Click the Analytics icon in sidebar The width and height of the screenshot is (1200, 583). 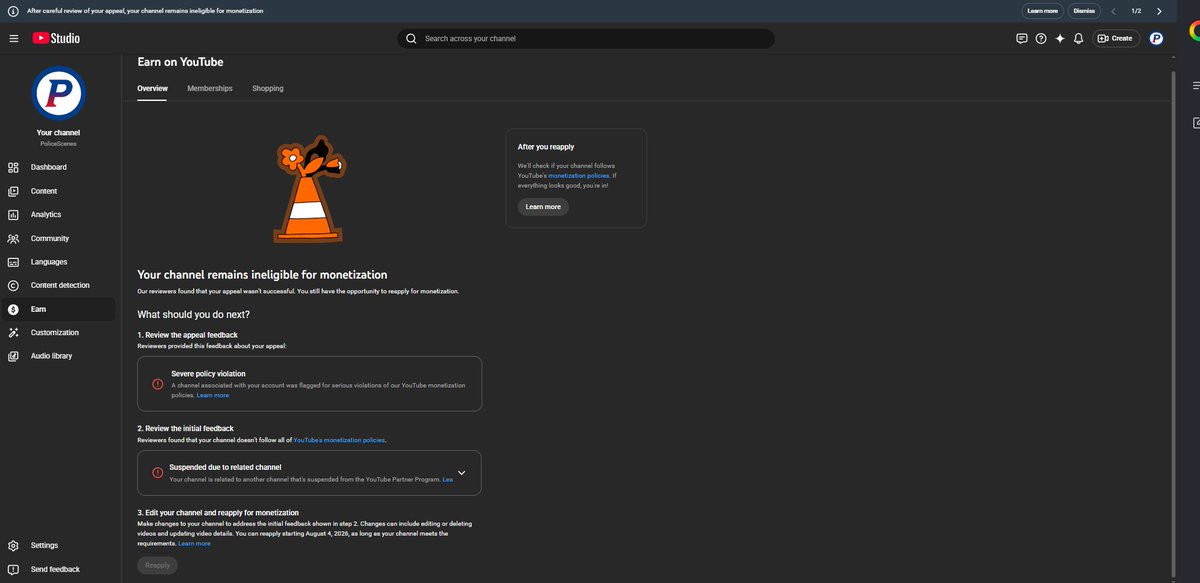(x=13, y=215)
